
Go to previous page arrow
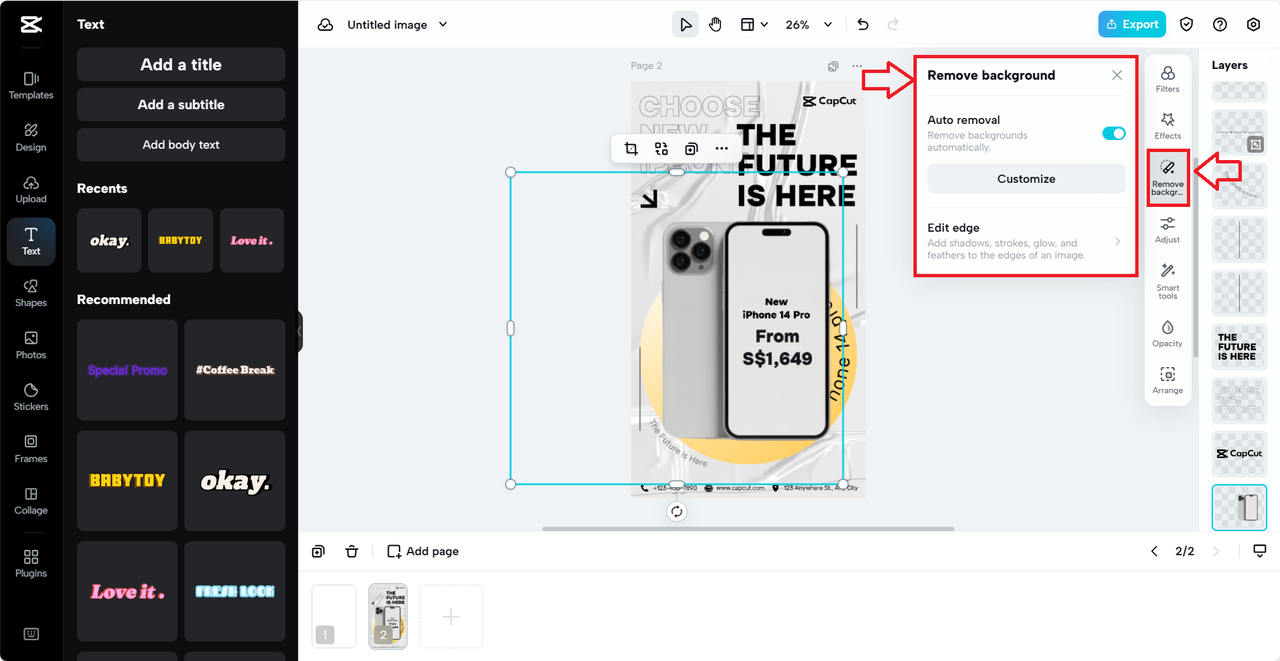pyautogui.click(x=1154, y=551)
